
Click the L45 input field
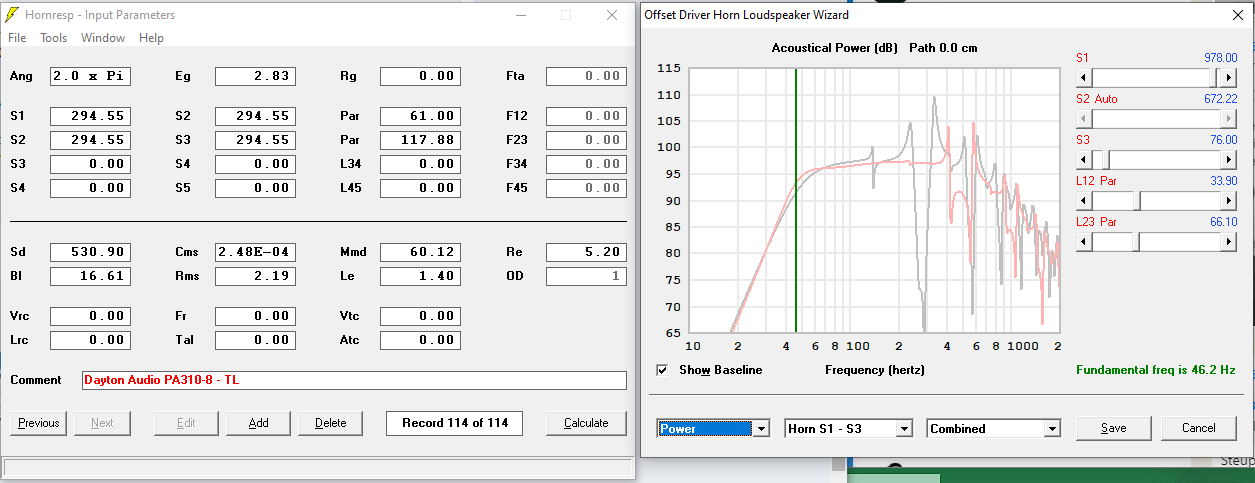pos(420,188)
